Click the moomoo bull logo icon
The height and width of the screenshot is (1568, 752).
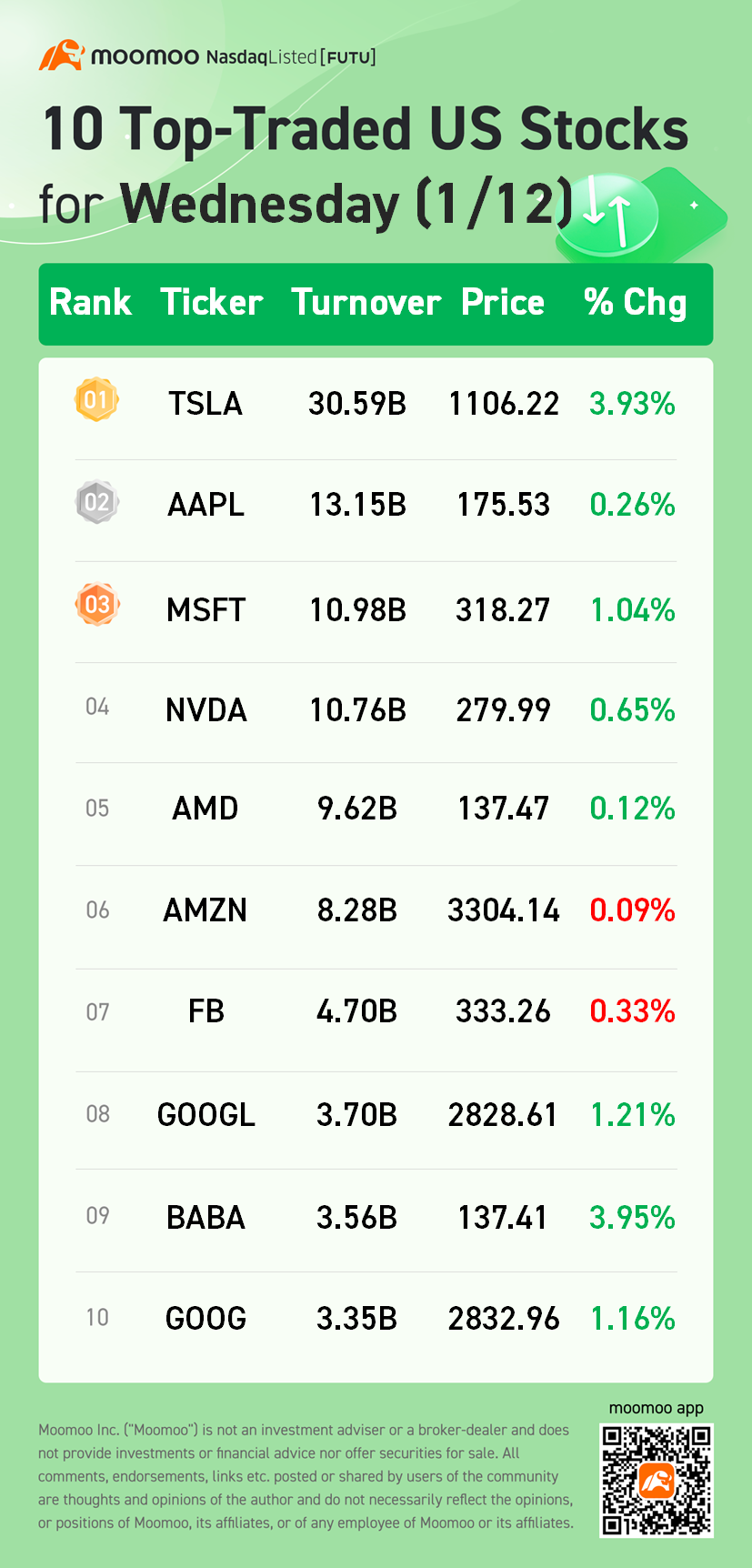pos(61,55)
